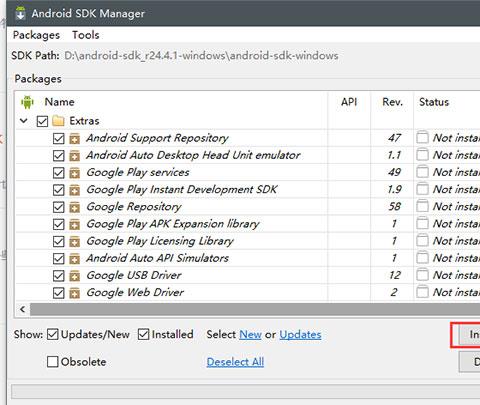The width and height of the screenshot is (480, 405).
Task: Click the SDK Path value text
Action: [201, 55]
